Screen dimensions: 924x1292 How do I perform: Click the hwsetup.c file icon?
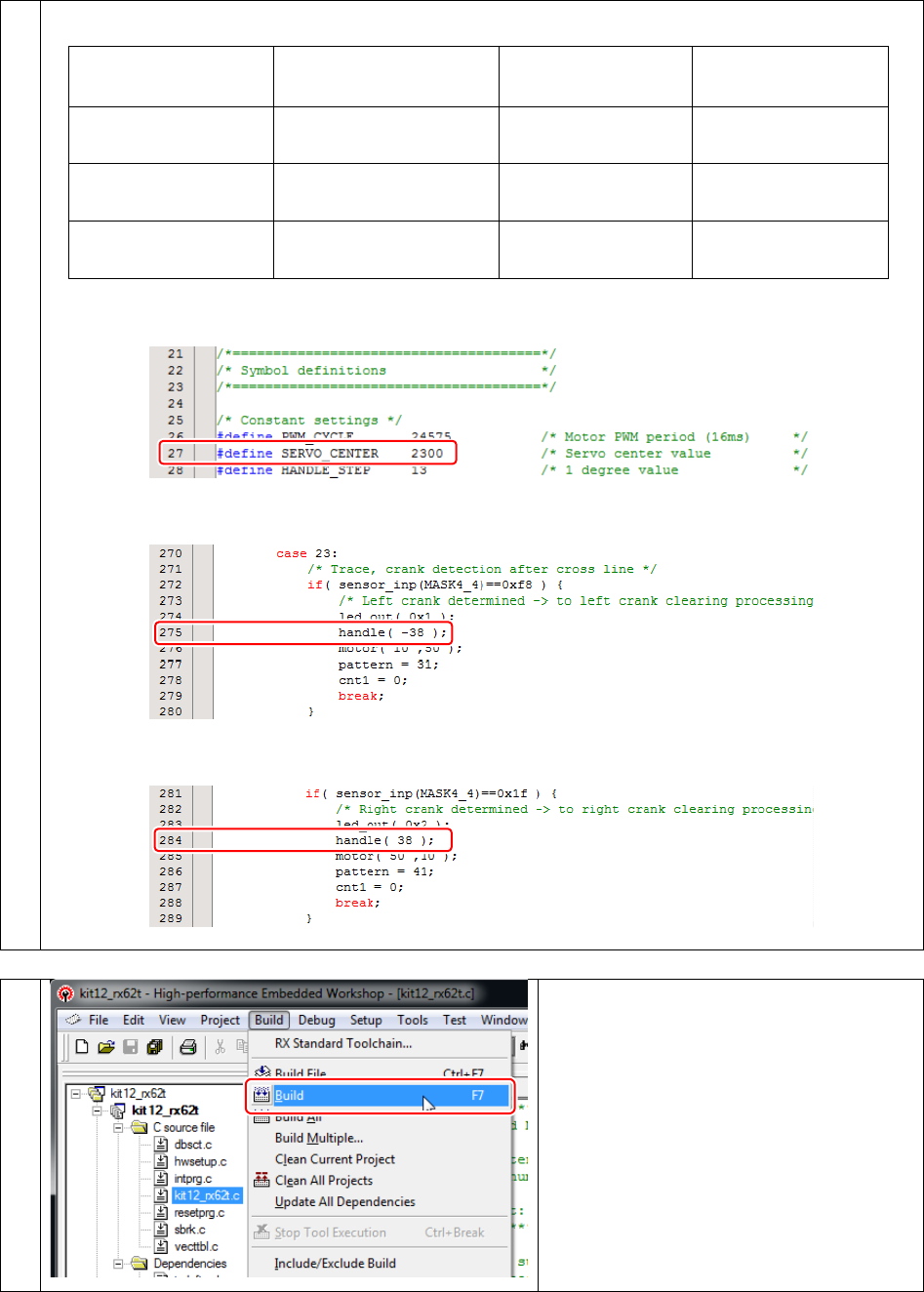click(162, 1161)
